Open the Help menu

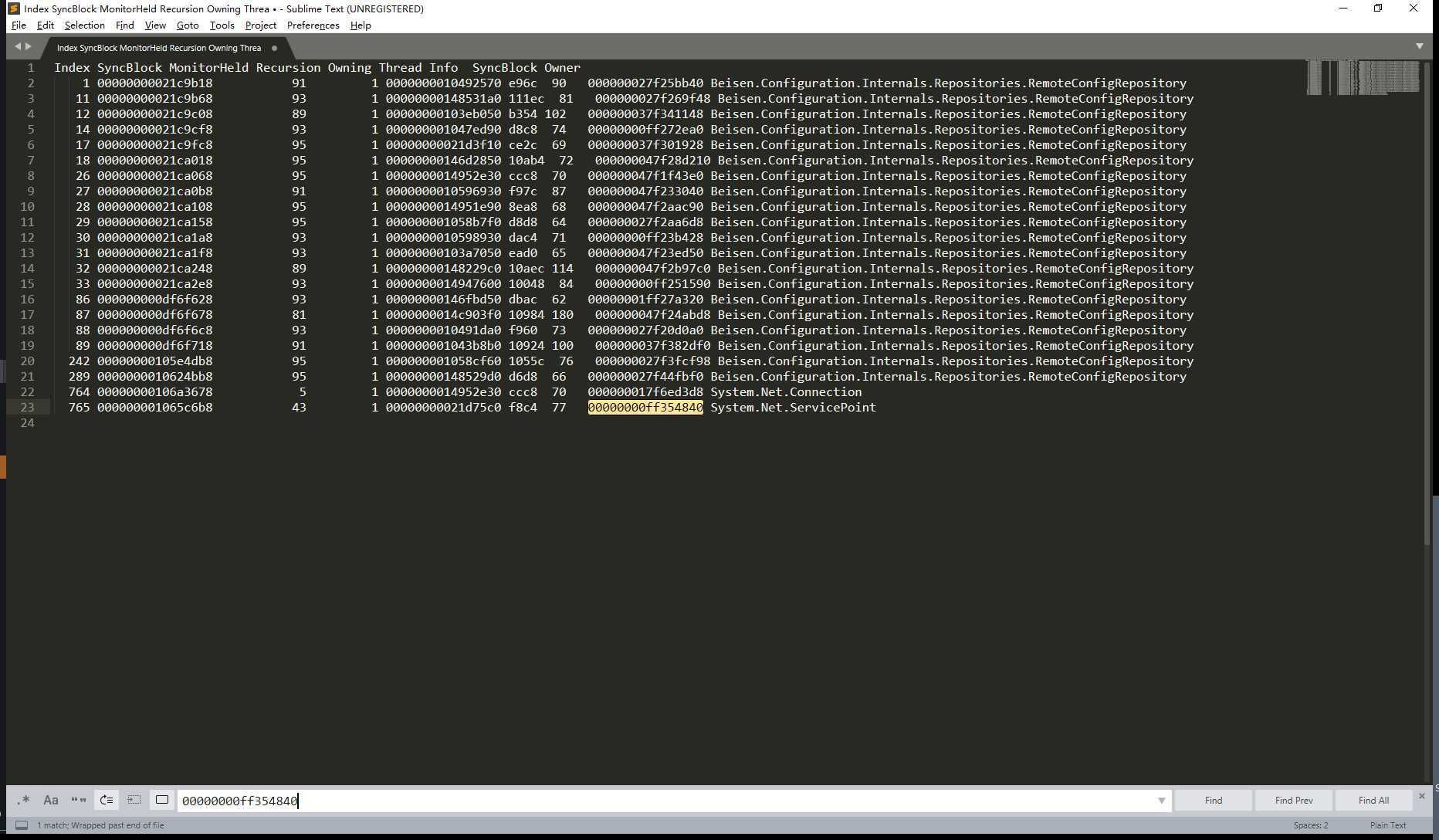click(x=361, y=25)
